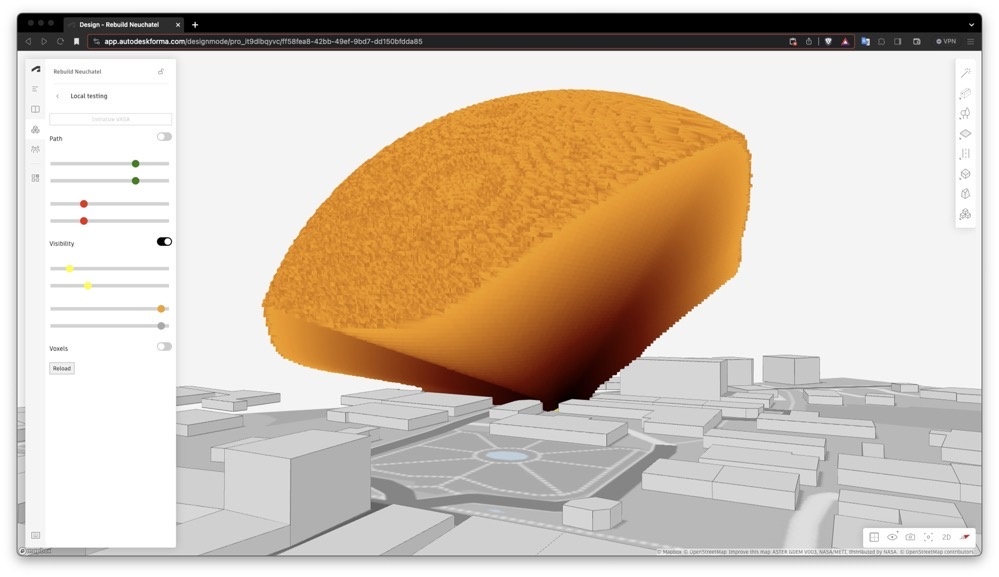Toggle the eye visibility icon in viewport bar
The width and height of the screenshot is (999, 577).
coord(893,537)
